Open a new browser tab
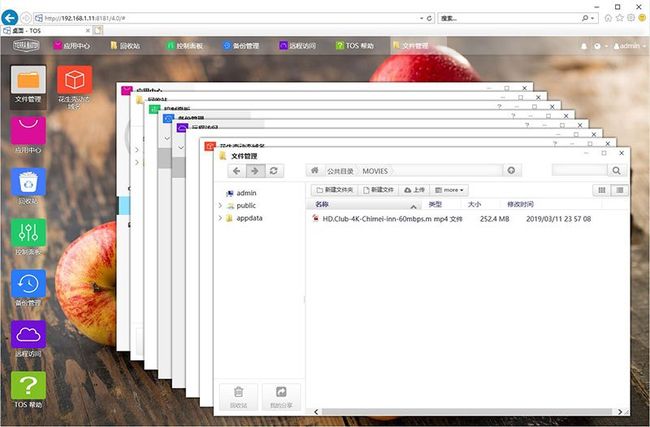Image resolution: width=650 pixels, height=427 pixels. (98, 30)
